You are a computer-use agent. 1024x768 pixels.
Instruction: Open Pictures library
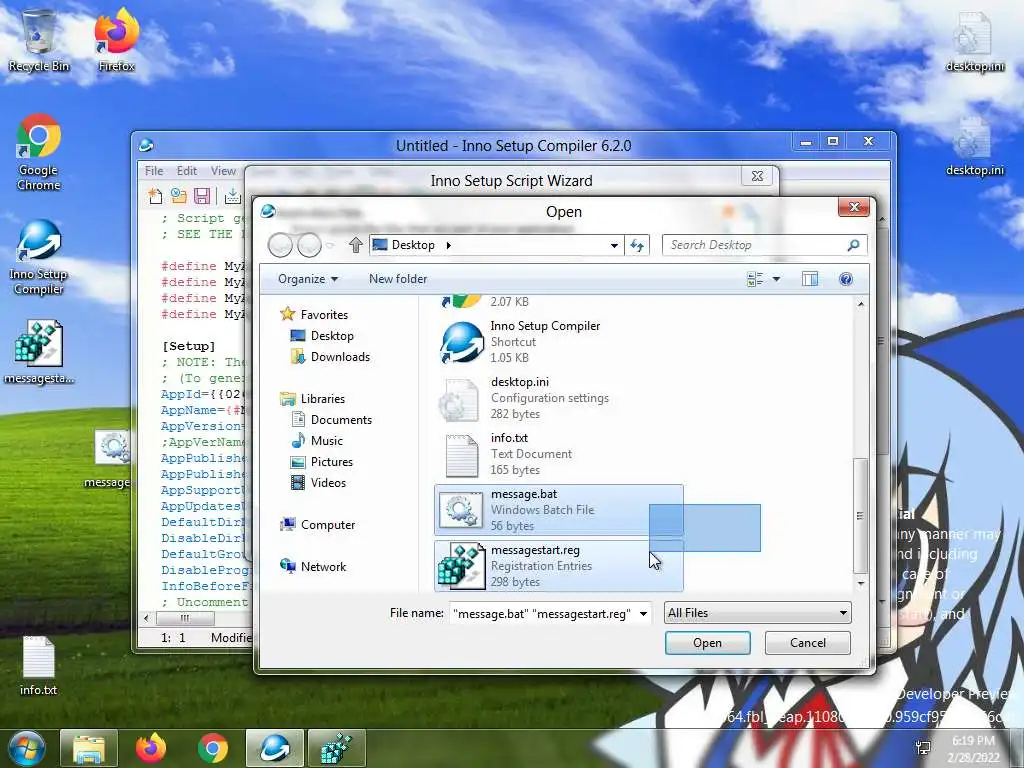pyautogui.click(x=322, y=462)
